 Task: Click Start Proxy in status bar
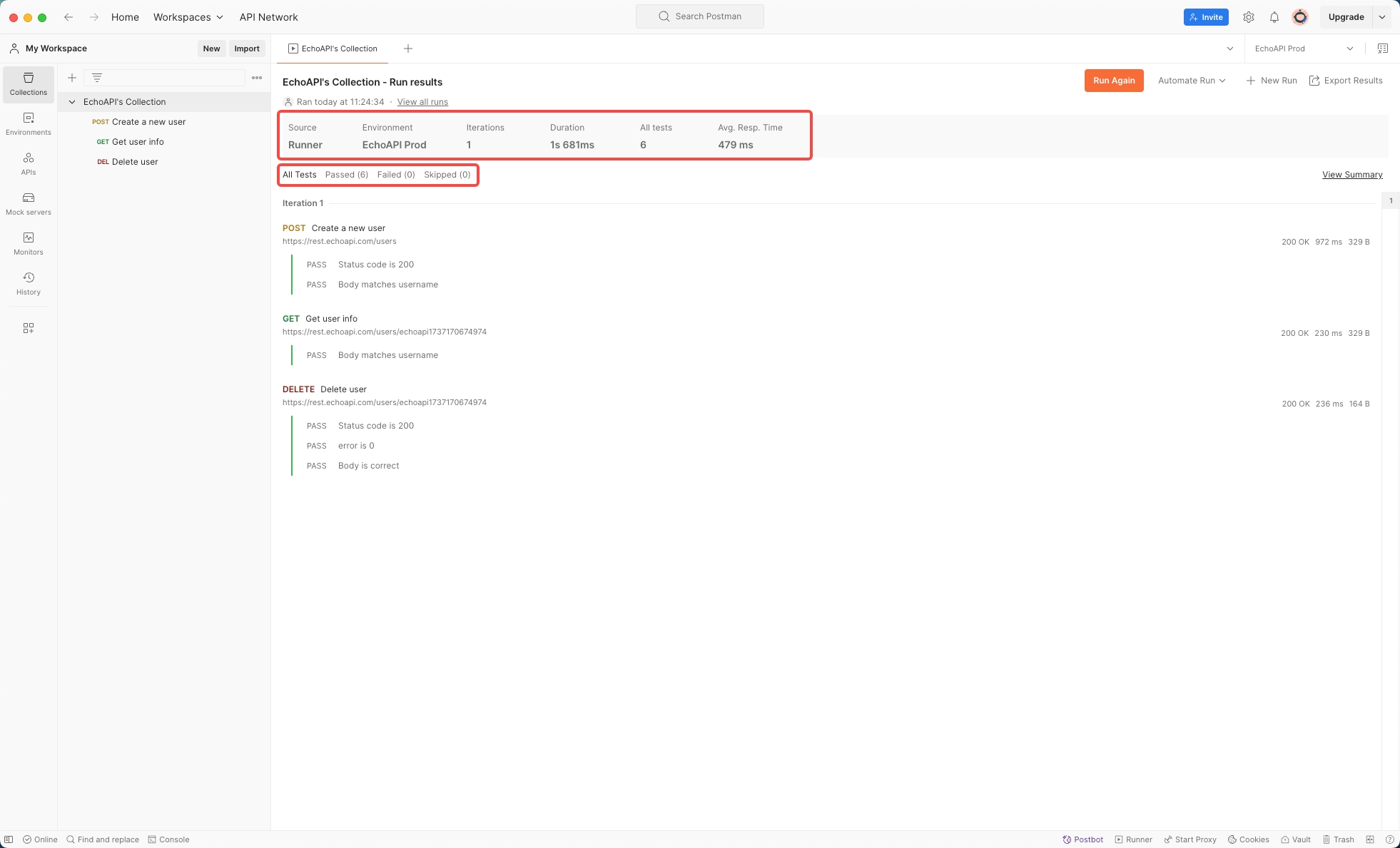pos(1190,839)
